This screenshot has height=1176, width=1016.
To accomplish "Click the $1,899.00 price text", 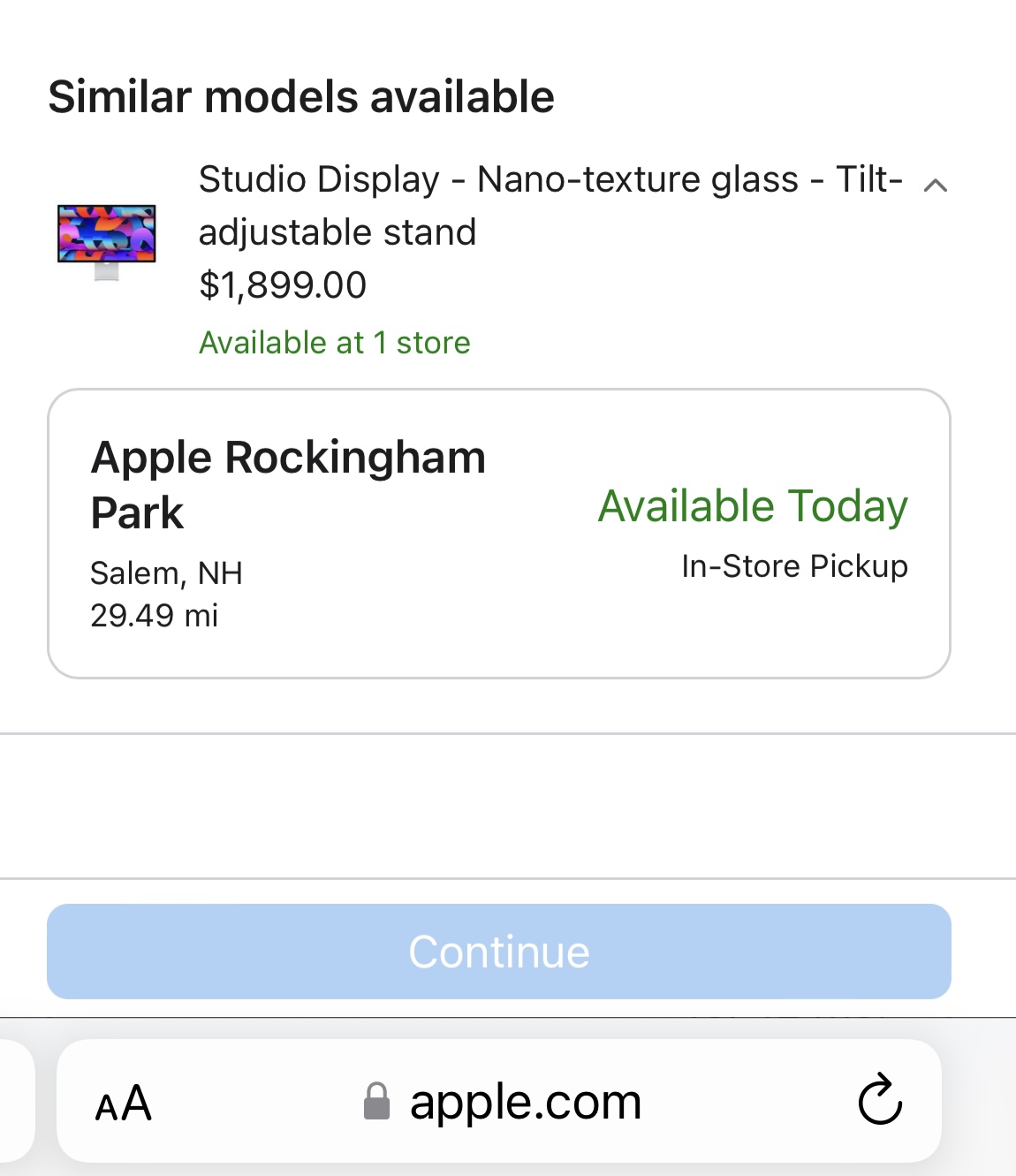I will [283, 285].
